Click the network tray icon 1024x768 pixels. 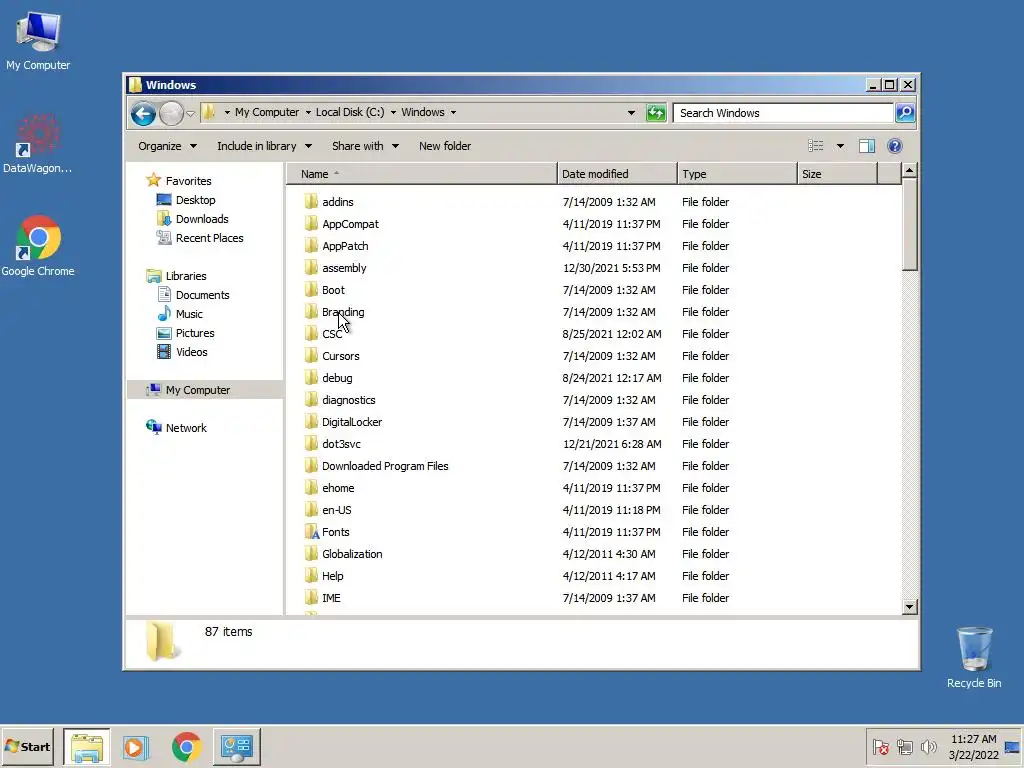(x=904, y=746)
